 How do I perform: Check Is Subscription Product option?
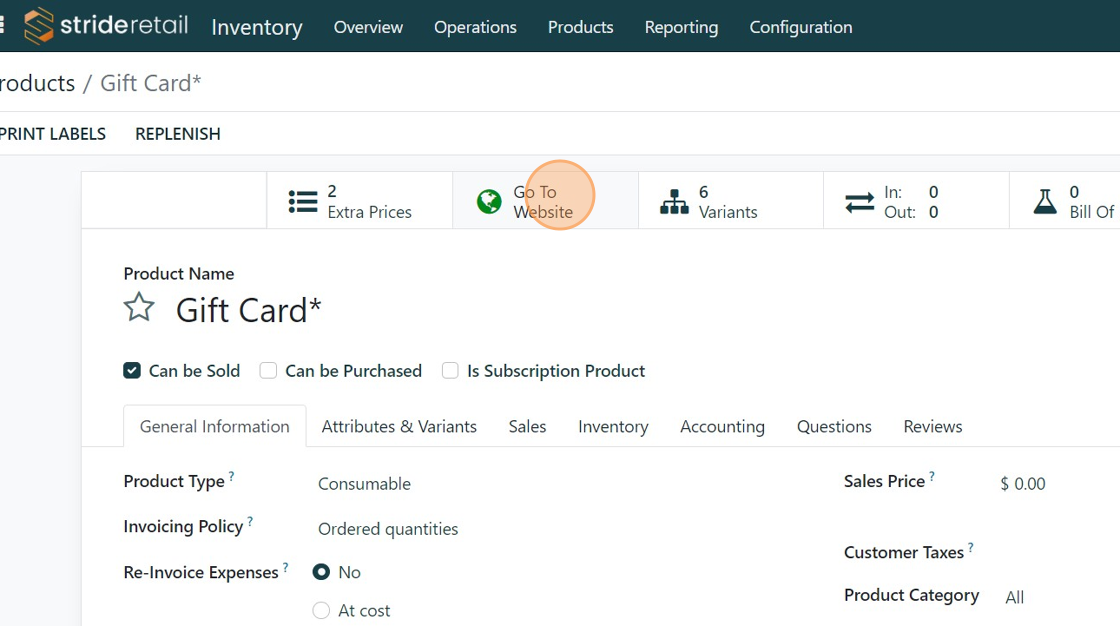pos(450,371)
